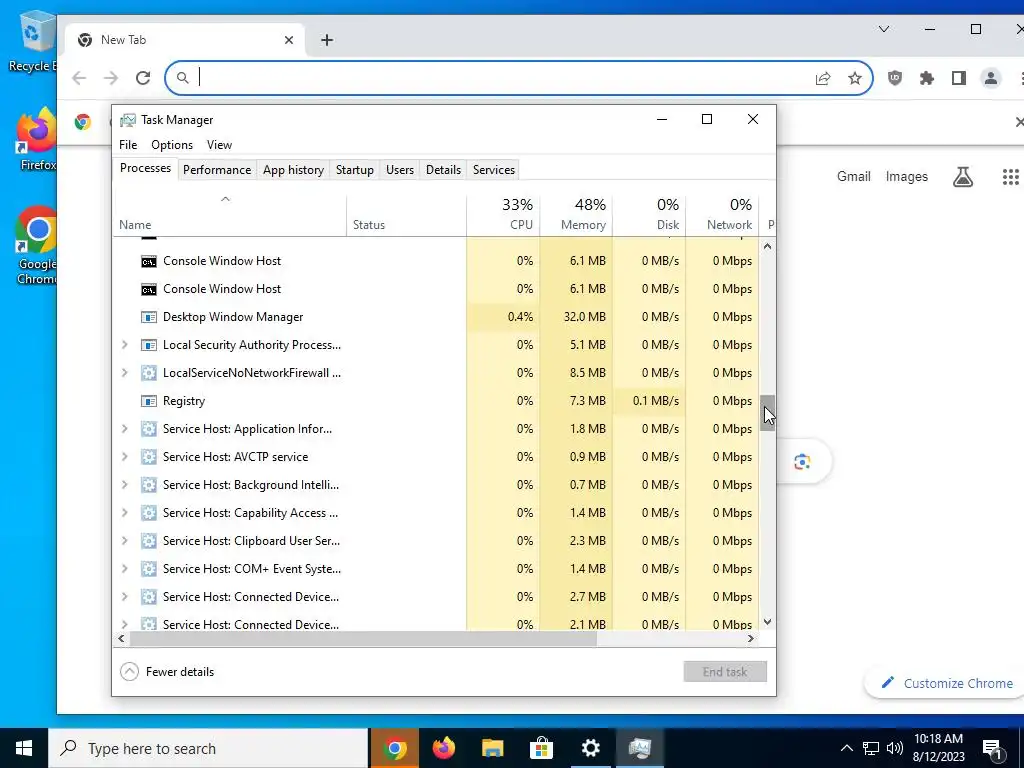Viewport: 1024px width, 768px height.
Task: Show hidden system tray icons
Action: coord(846,748)
